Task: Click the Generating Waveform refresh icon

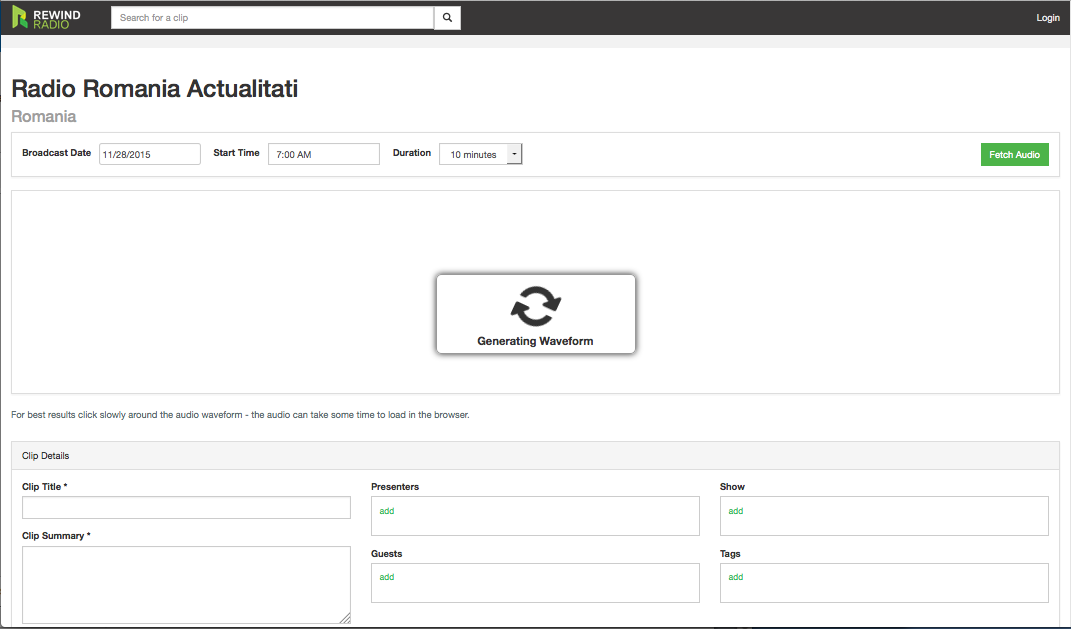Action: [x=536, y=306]
